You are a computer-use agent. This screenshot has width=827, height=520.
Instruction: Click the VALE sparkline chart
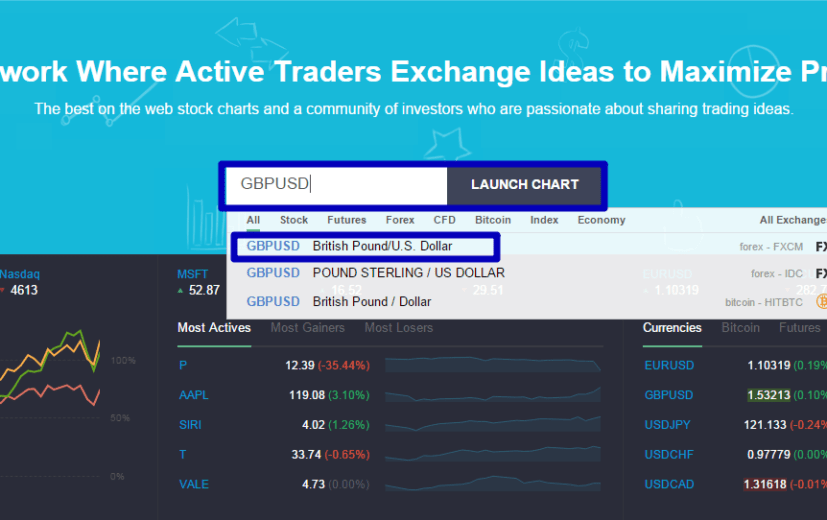pos(493,485)
